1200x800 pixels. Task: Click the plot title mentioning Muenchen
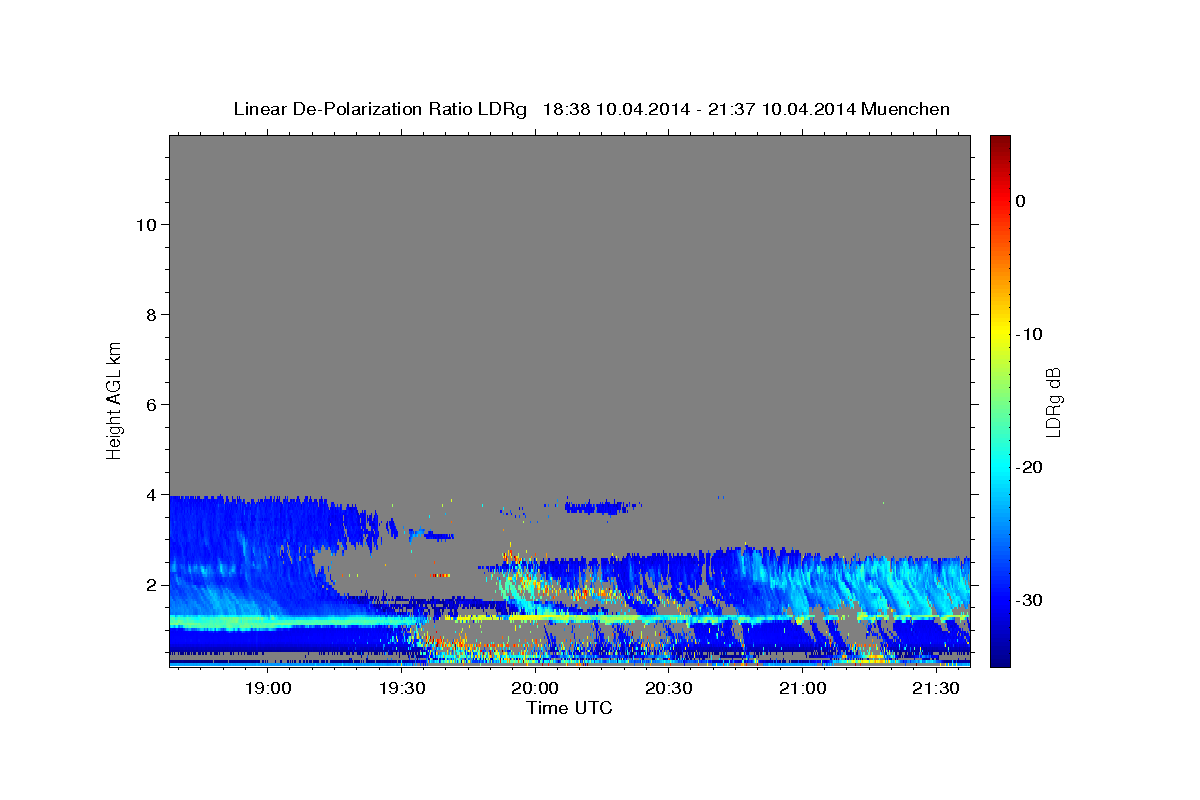pyautogui.click(x=591, y=109)
